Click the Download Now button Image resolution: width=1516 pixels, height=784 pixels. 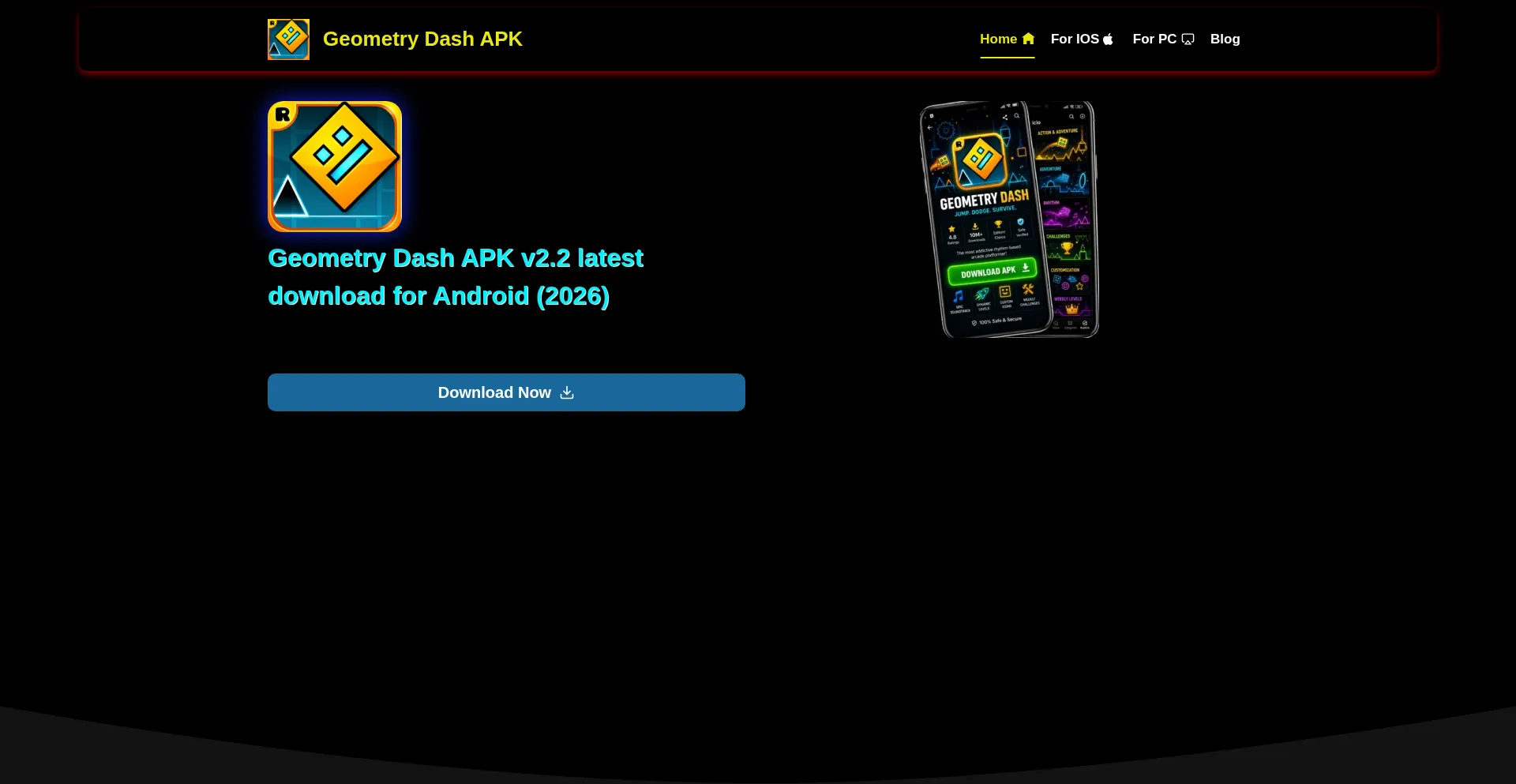tap(506, 392)
